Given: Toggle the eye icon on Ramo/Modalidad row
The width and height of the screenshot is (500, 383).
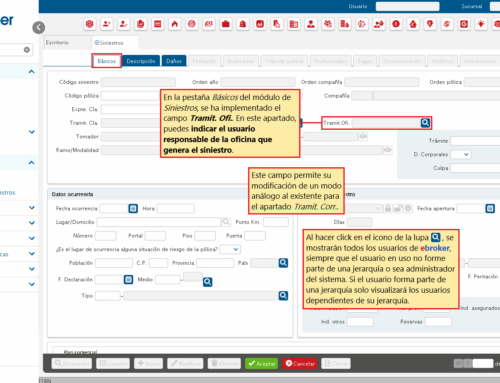Looking at the screenshot, I should point(387,150).
